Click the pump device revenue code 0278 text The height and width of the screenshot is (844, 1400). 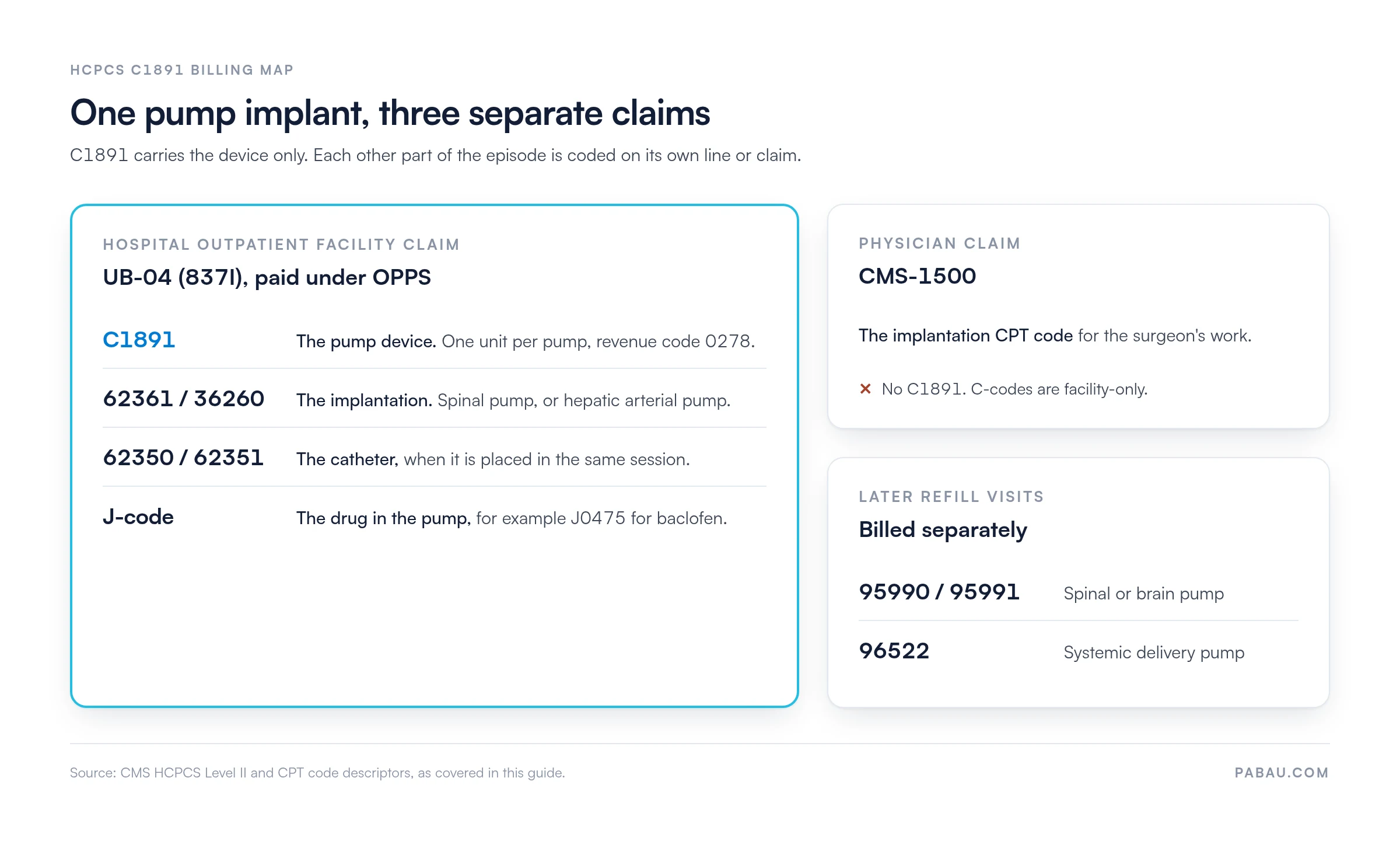coord(526,341)
